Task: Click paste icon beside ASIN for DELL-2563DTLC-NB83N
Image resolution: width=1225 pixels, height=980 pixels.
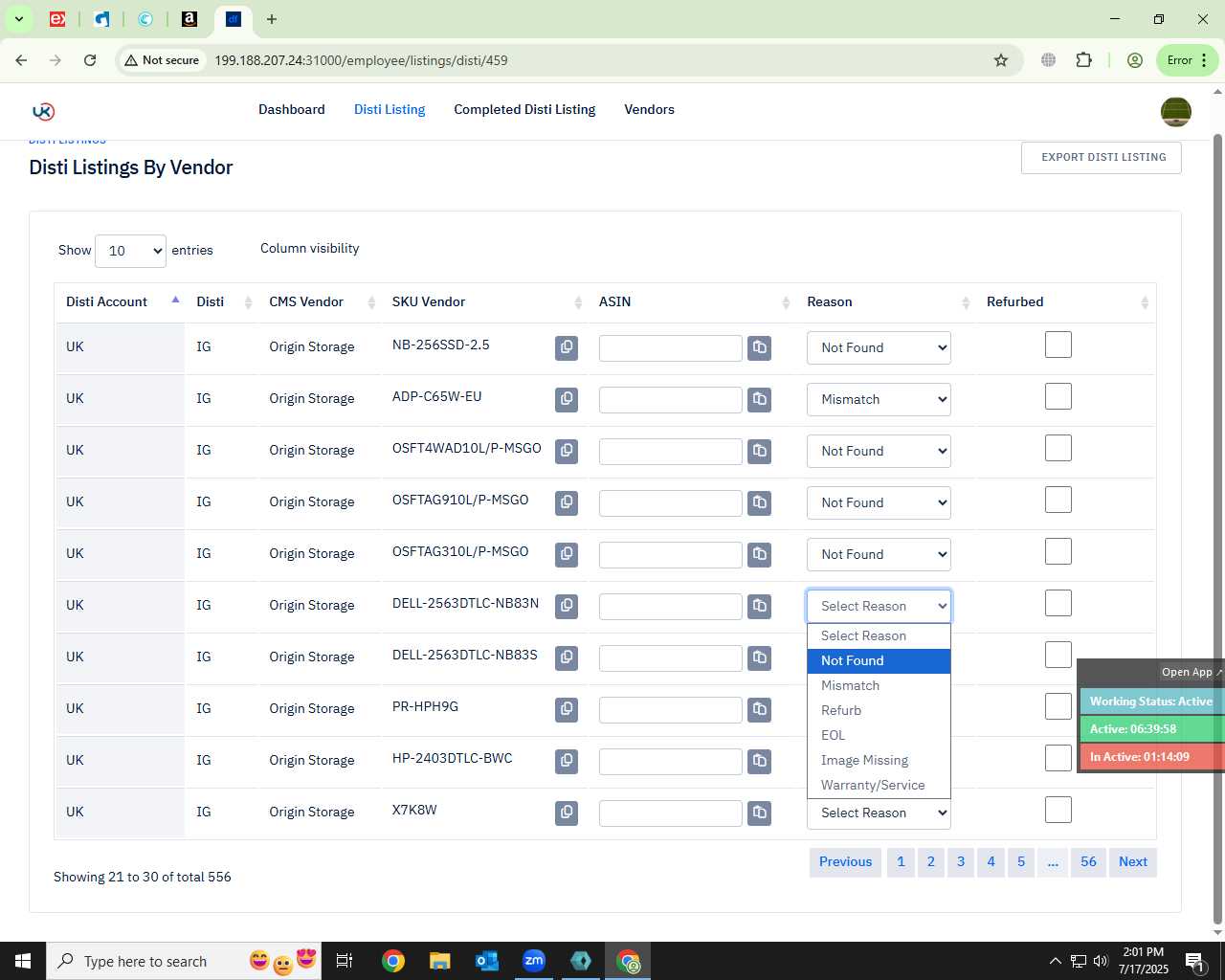Action: (760, 606)
